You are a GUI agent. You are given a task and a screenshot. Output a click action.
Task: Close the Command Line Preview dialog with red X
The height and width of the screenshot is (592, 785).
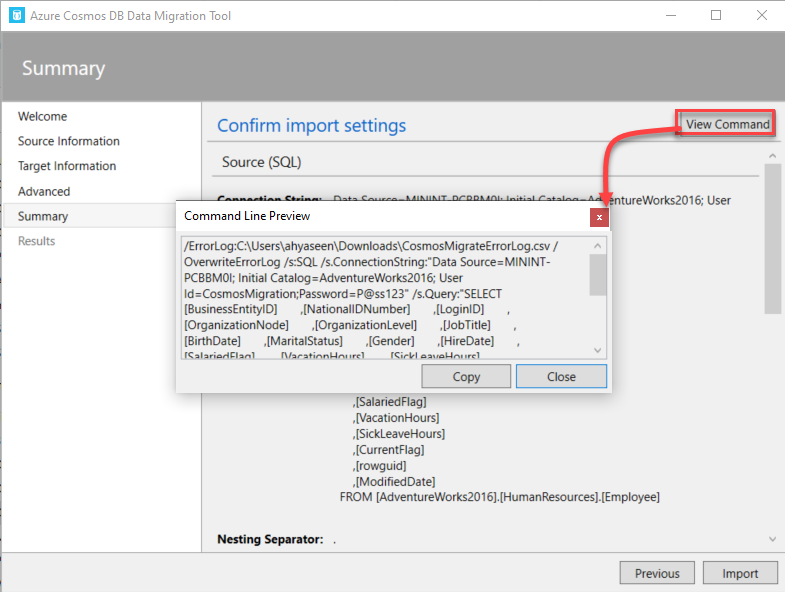pos(599,217)
